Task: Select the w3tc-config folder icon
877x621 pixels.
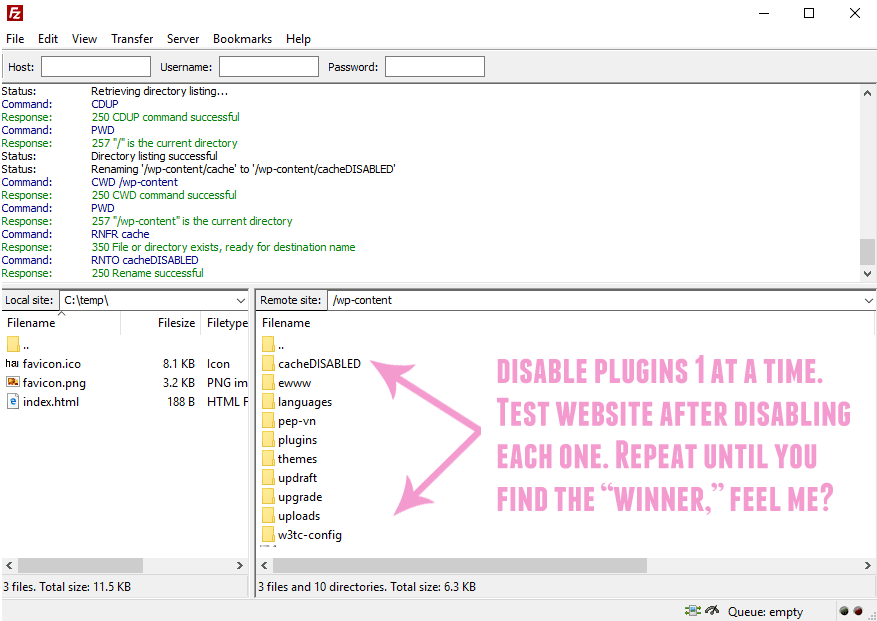Action: pos(268,535)
